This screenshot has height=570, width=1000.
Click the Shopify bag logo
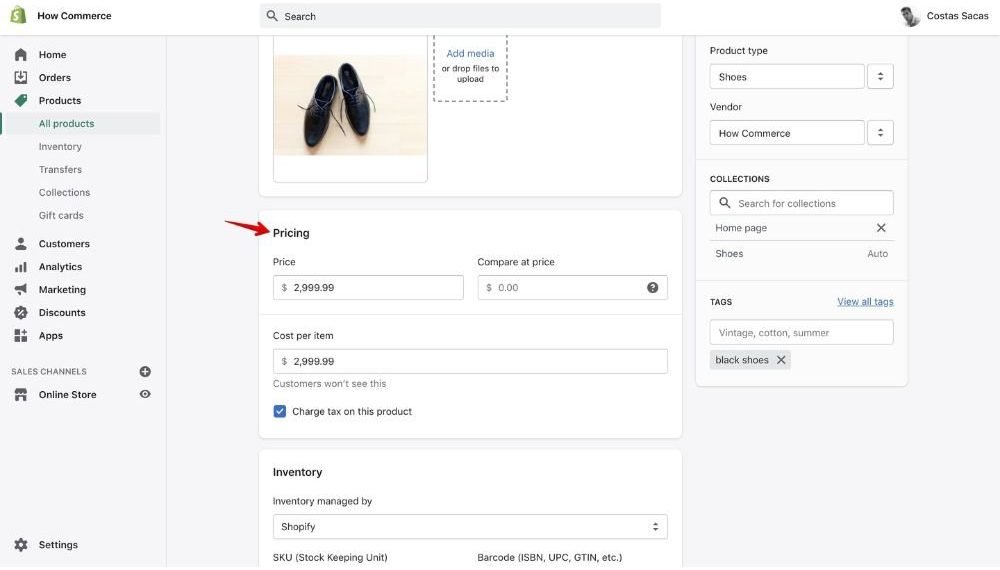pyautogui.click(x=18, y=15)
